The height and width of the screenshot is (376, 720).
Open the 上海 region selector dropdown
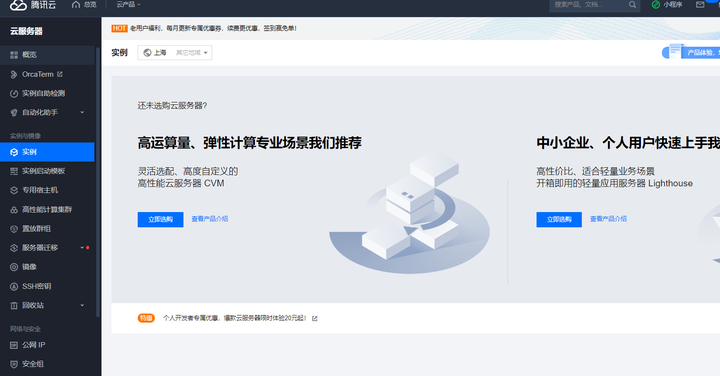pyautogui.click(x=174, y=53)
